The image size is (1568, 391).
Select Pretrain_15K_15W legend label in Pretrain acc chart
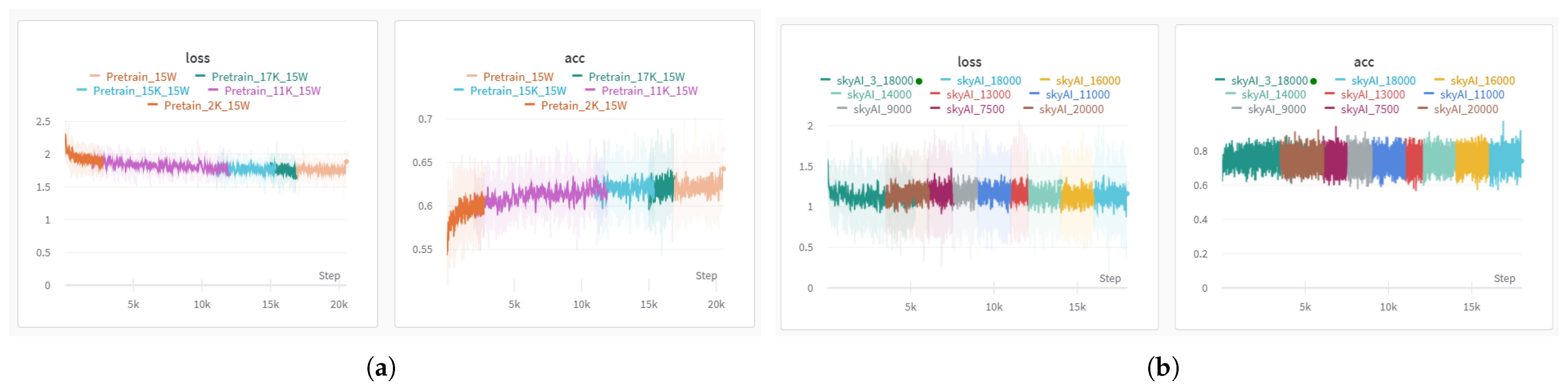tap(518, 91)
